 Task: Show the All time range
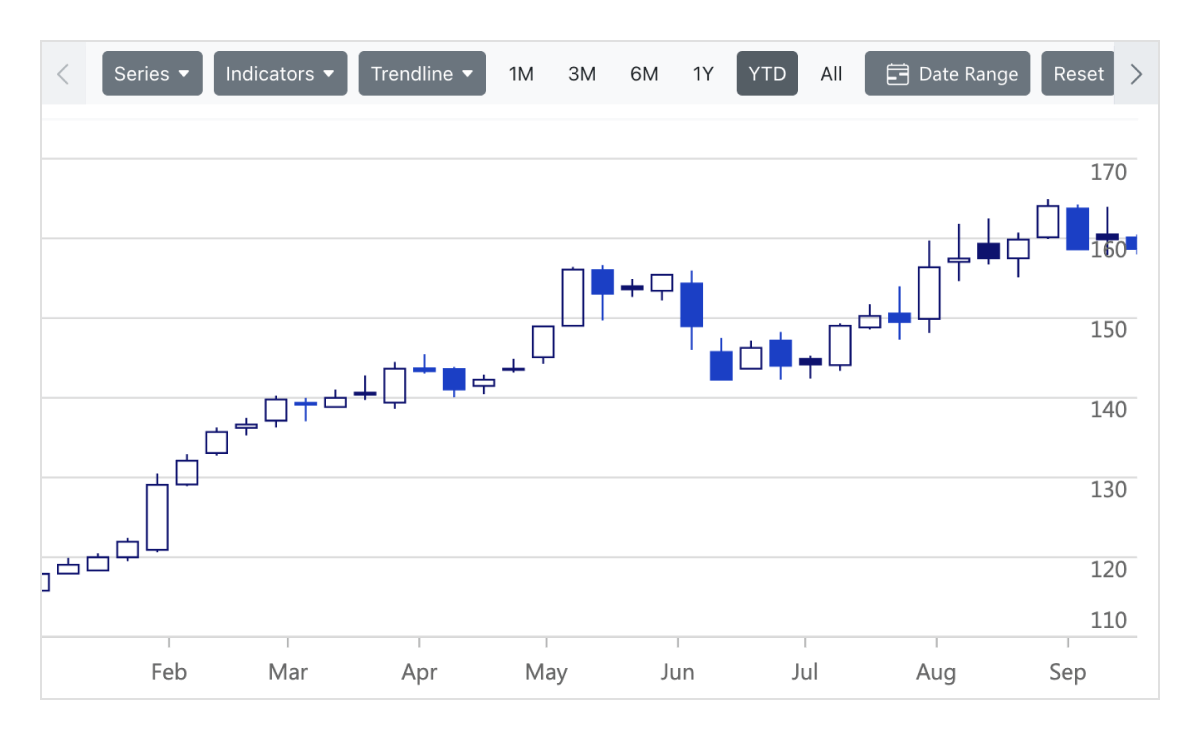[x=831, y=74]
